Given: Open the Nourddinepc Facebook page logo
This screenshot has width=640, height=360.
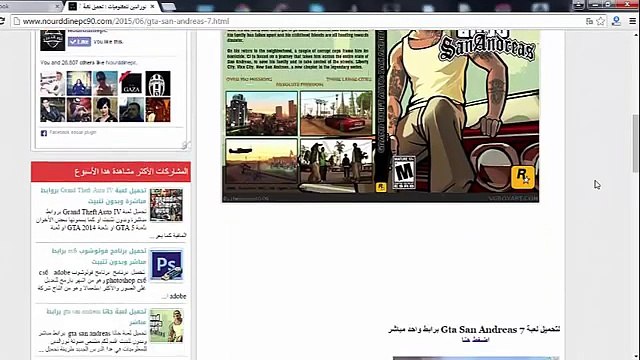Looking at the screenshot, I should tap(53, 40).
